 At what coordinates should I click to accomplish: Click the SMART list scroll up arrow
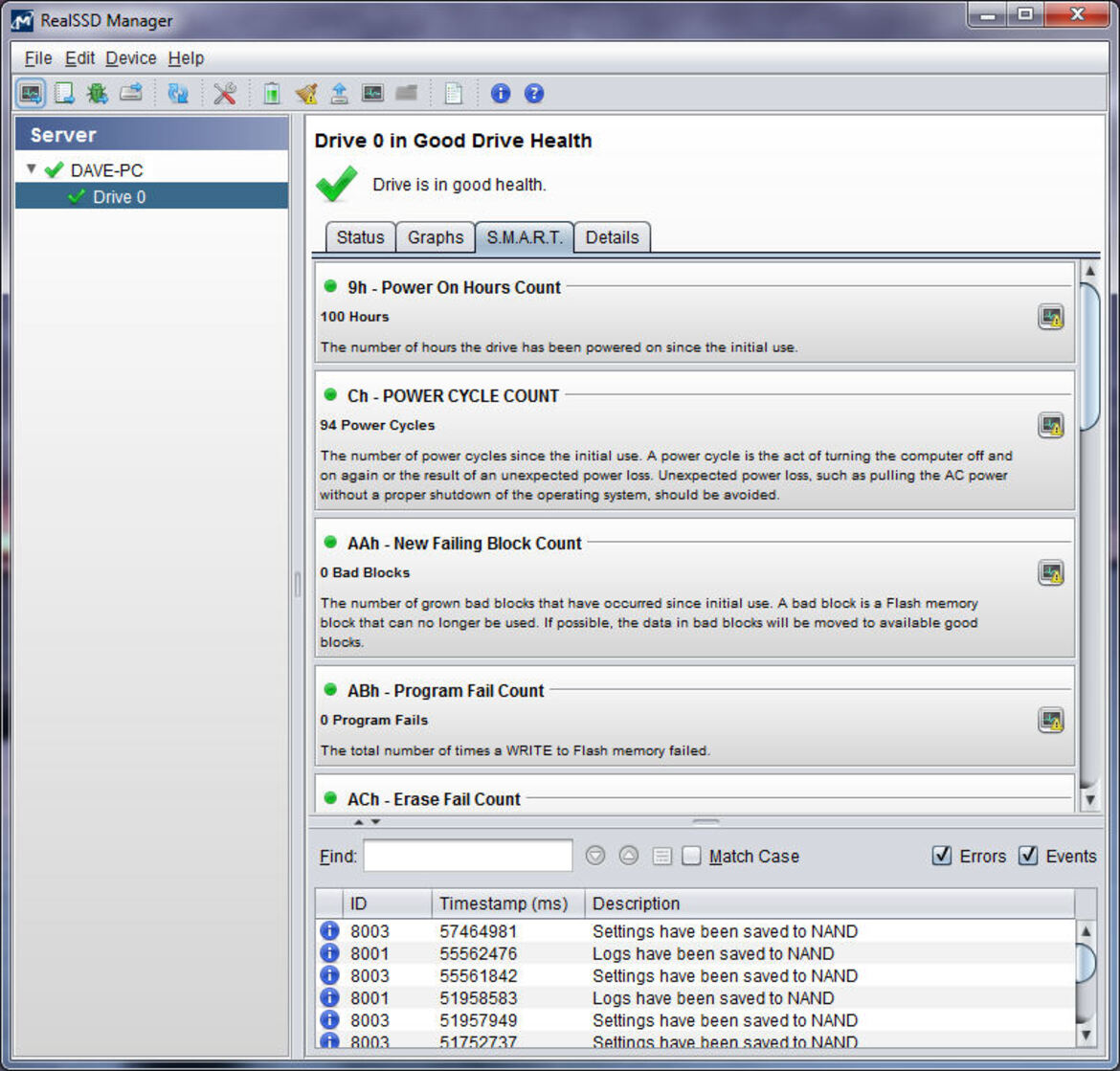(1090, 271)
